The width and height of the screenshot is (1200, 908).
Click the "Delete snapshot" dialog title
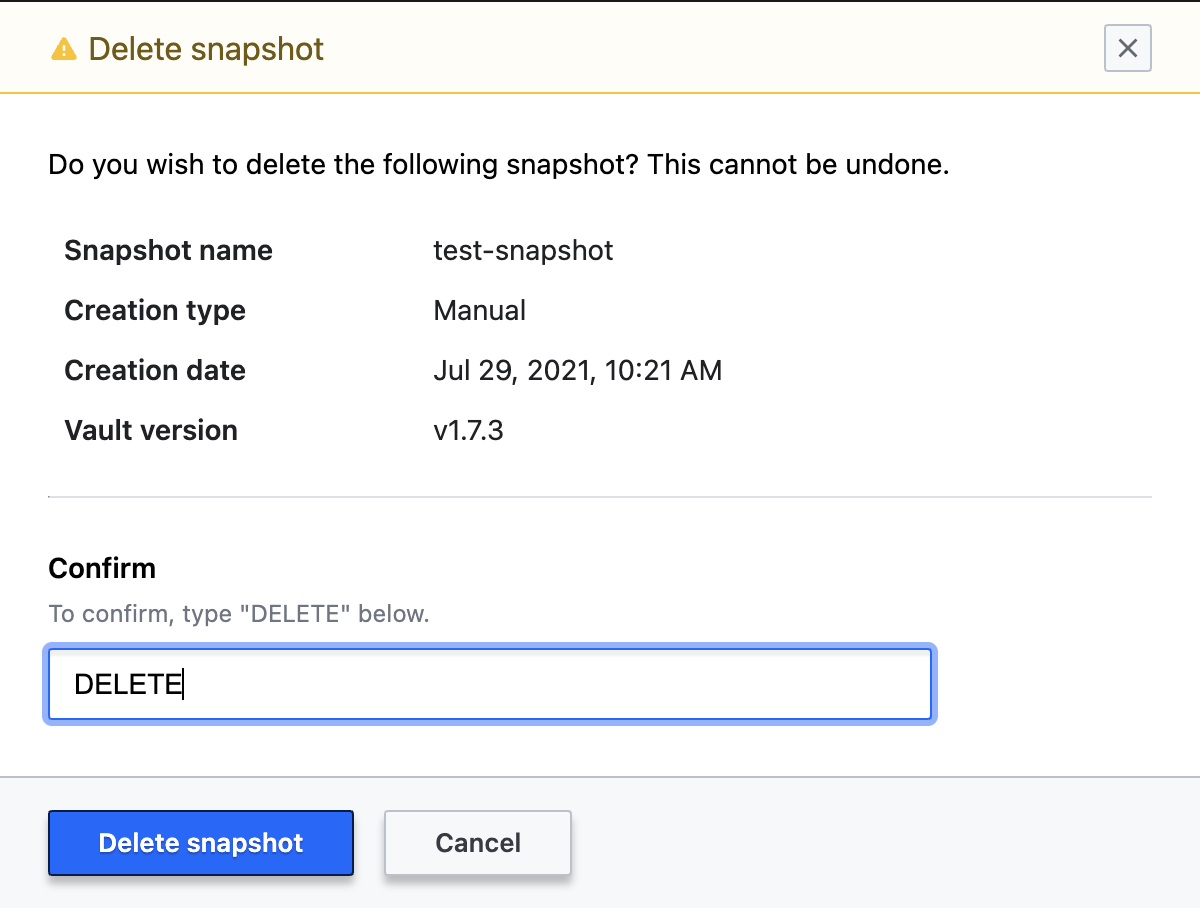point(206,49)
